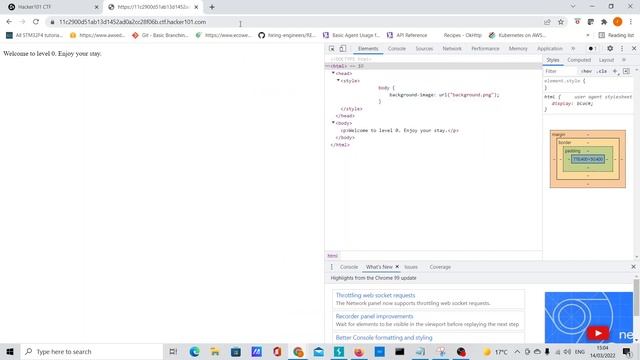Go back to previous page
The width and height of the screenshot is (640, 360).
pos(9,22)
